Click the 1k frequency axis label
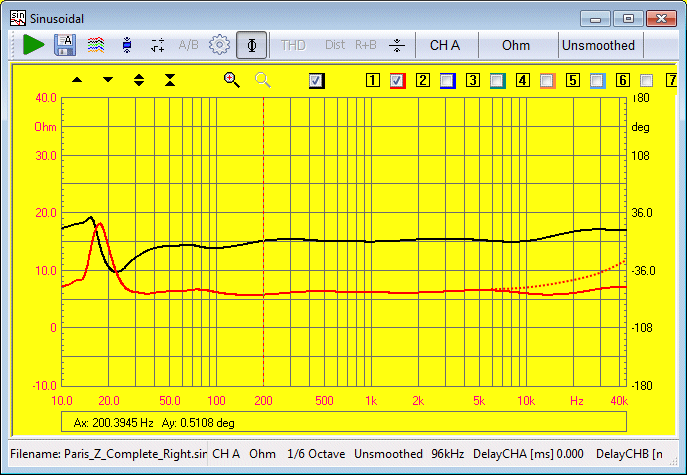 tap(371, 401)
